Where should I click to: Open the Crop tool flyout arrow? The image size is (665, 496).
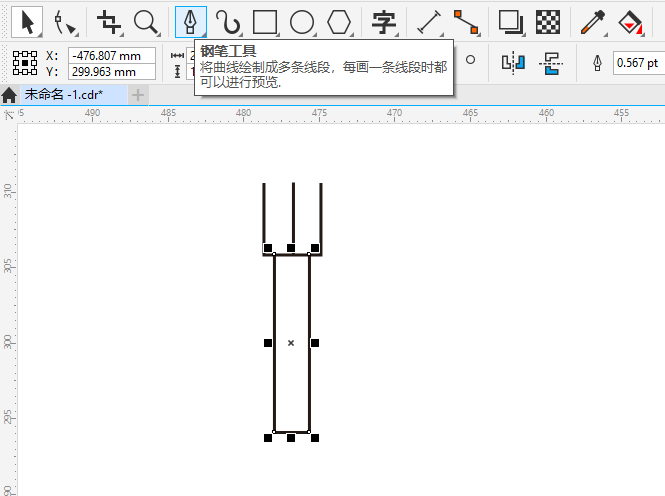pos(121,34)
